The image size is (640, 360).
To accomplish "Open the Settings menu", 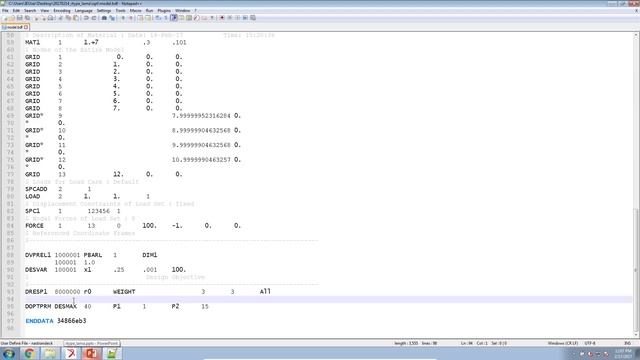I will click(x=104, y=11).
